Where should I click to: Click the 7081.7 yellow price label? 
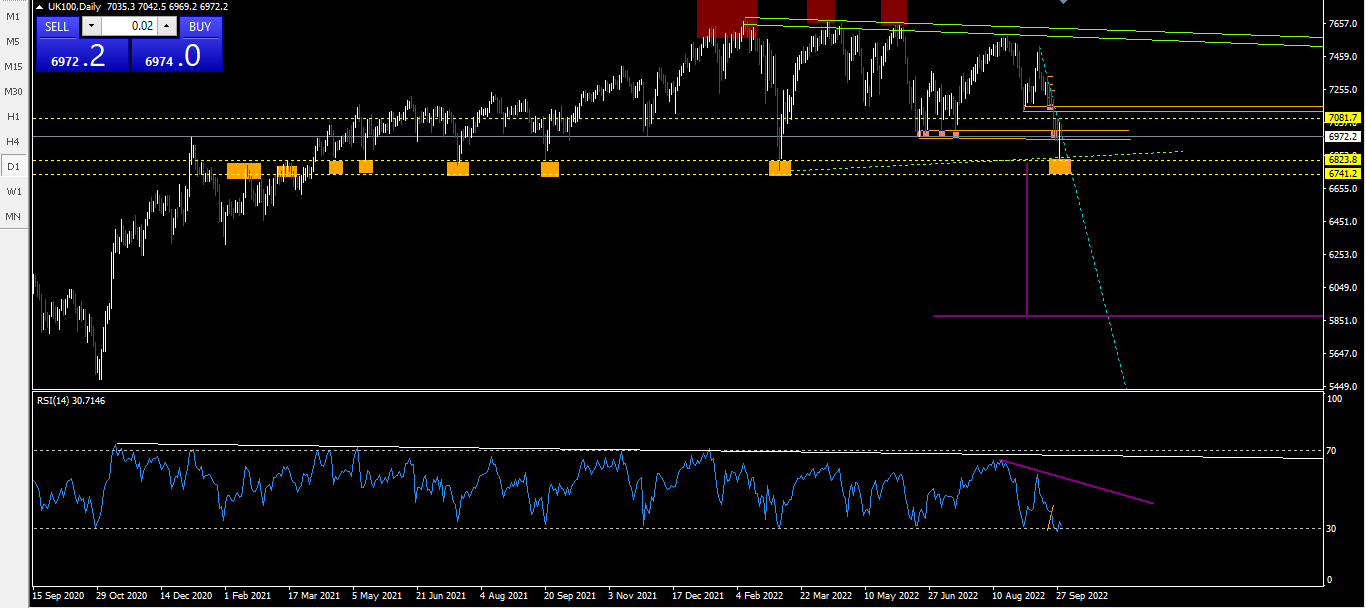(x=1343, y=118)
